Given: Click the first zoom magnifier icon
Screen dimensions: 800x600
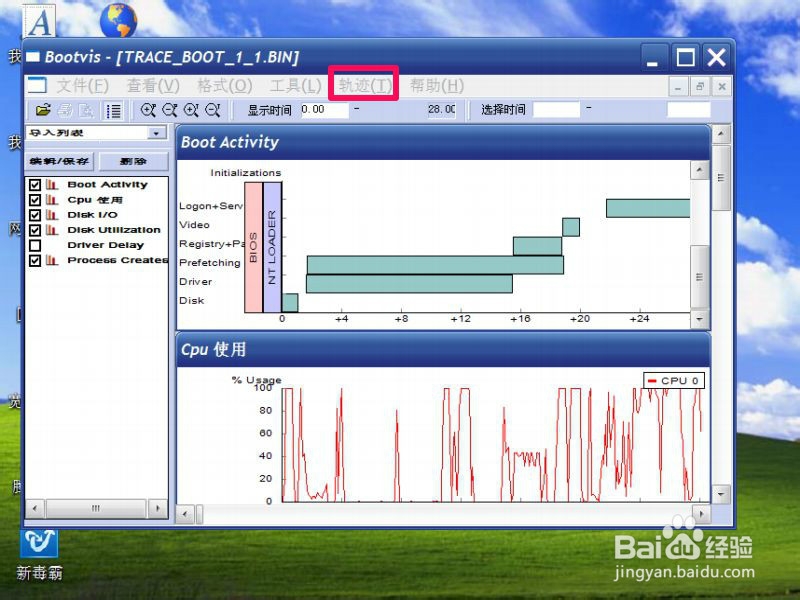Looking at the screenshot, I should (x=148, y=110).
